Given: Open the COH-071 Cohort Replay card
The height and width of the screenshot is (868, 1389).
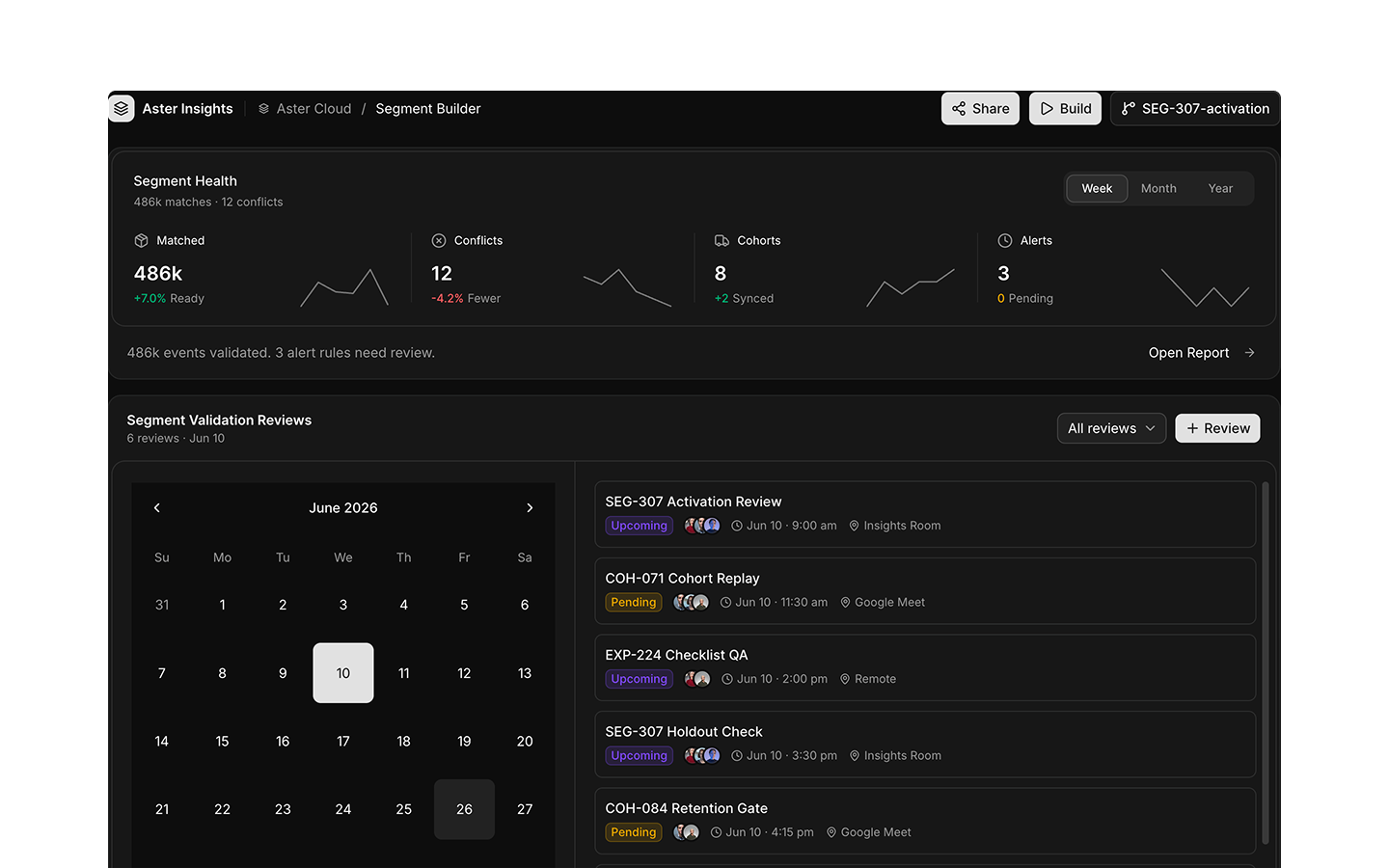Looking at the screenshot, I should (925, 591).
